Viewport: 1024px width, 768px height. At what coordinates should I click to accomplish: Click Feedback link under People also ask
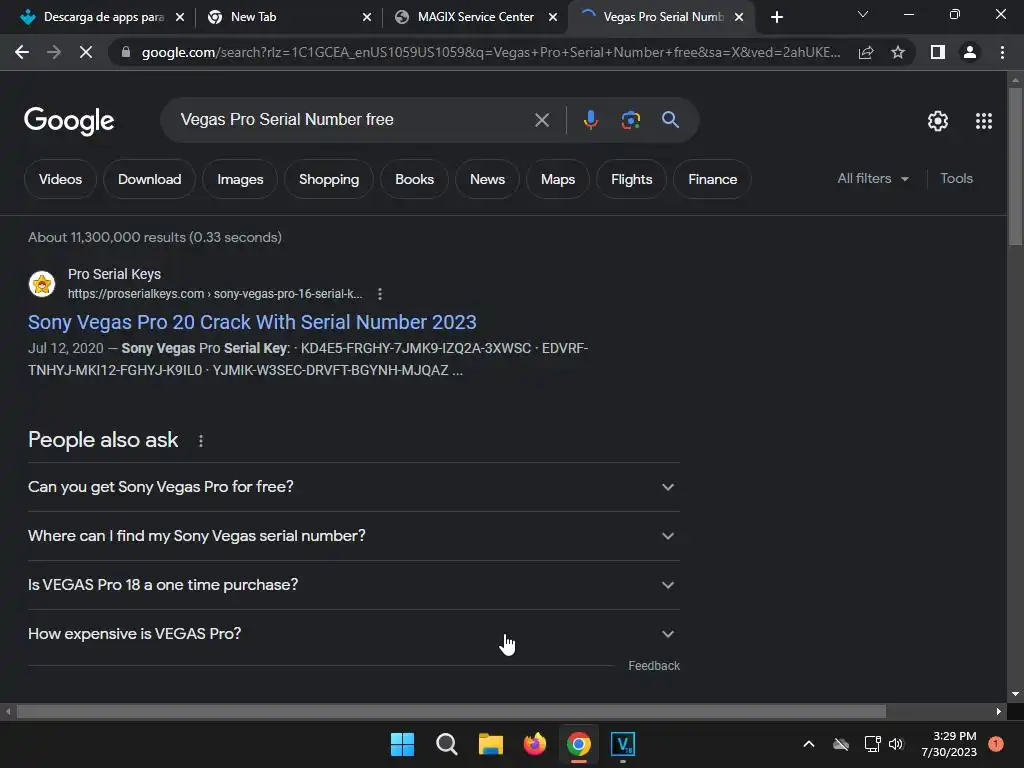coord(654,665)
